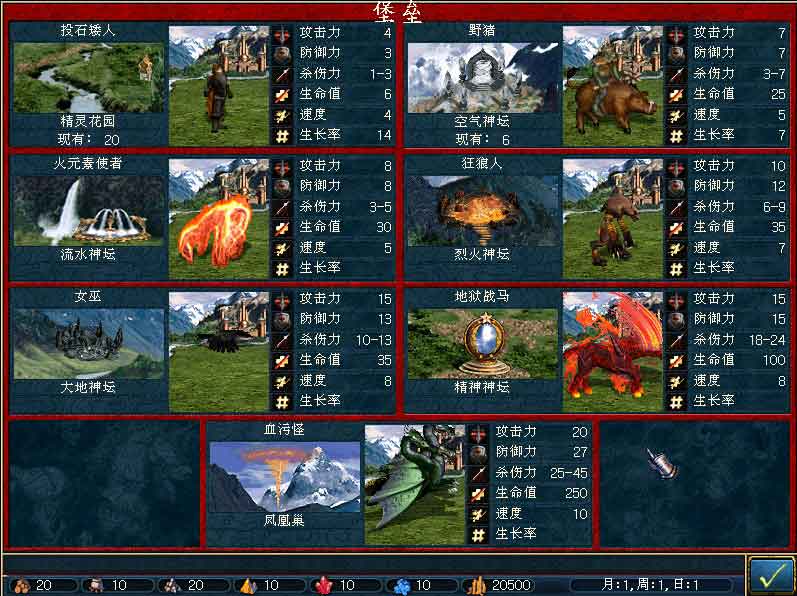Screen dimensions: 797x596
Task: Click 投石矮人 生长率 value 14
Action: click(x=384, y=136)
